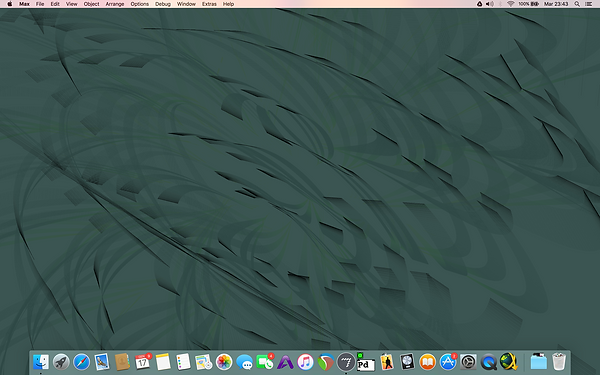Image resolution: width=600 pixels, height=375 pixels.
Task: Open the Max app icon in the Dock
Action: tap(346, 362)
